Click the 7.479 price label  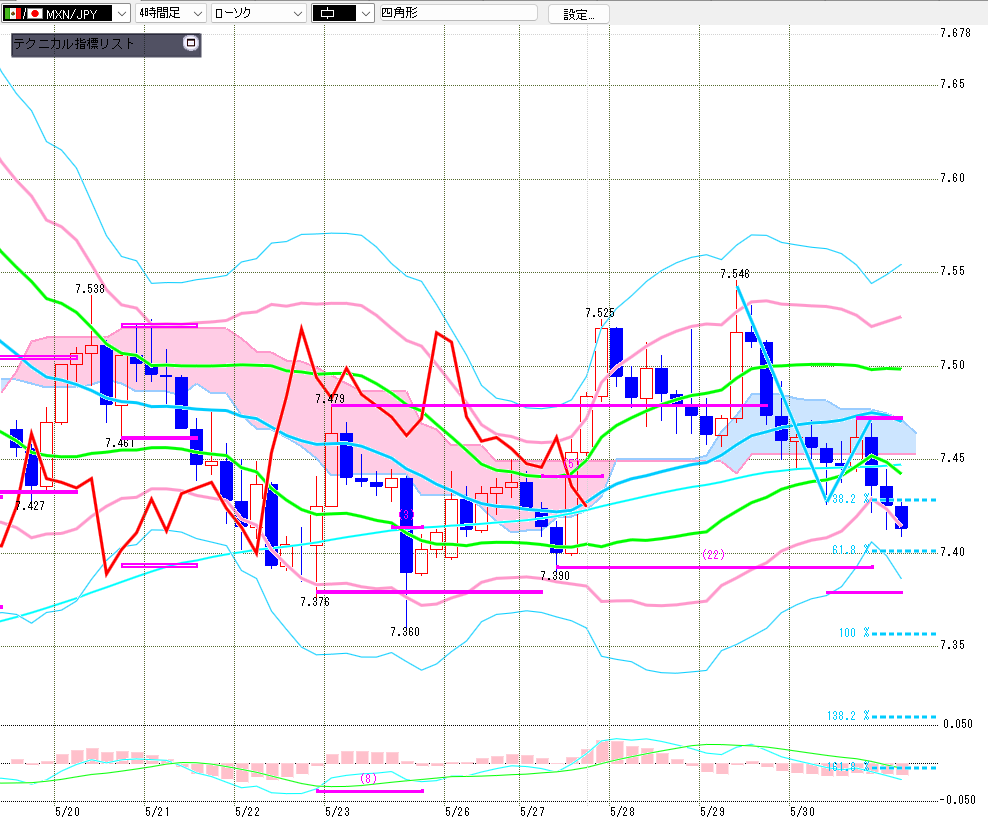click(x=330, y=399)
